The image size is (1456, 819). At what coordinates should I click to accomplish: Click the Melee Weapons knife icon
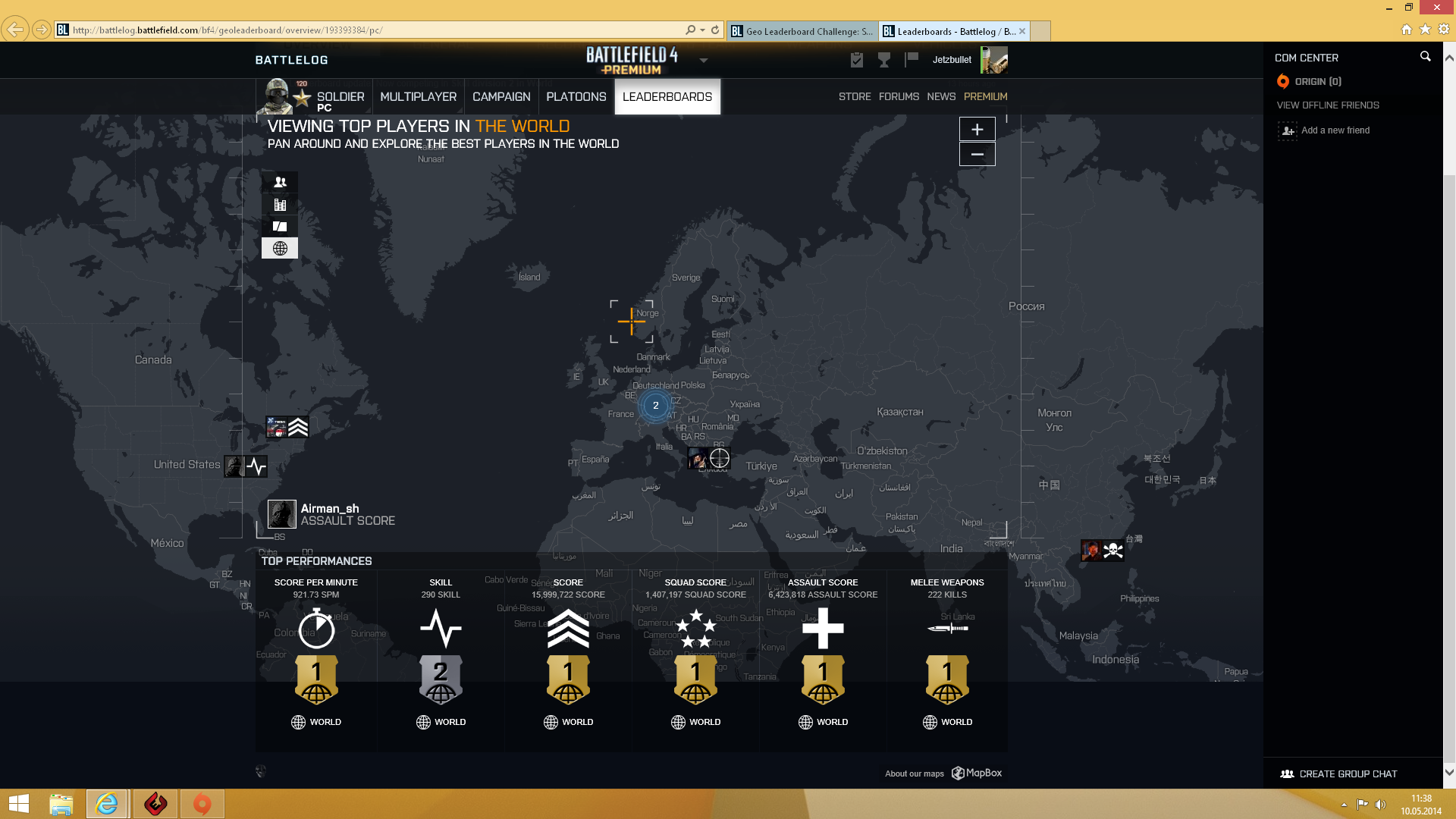coord(947,628)
